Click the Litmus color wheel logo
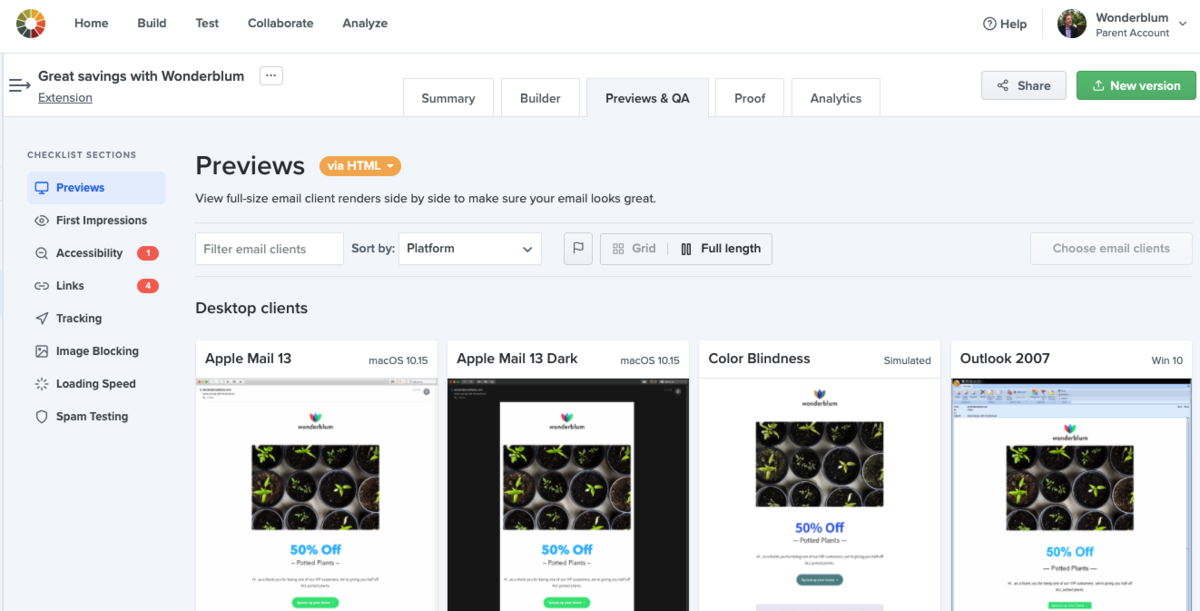The height and width of the screenshot is (611, 1200). (x=31, y=23)
